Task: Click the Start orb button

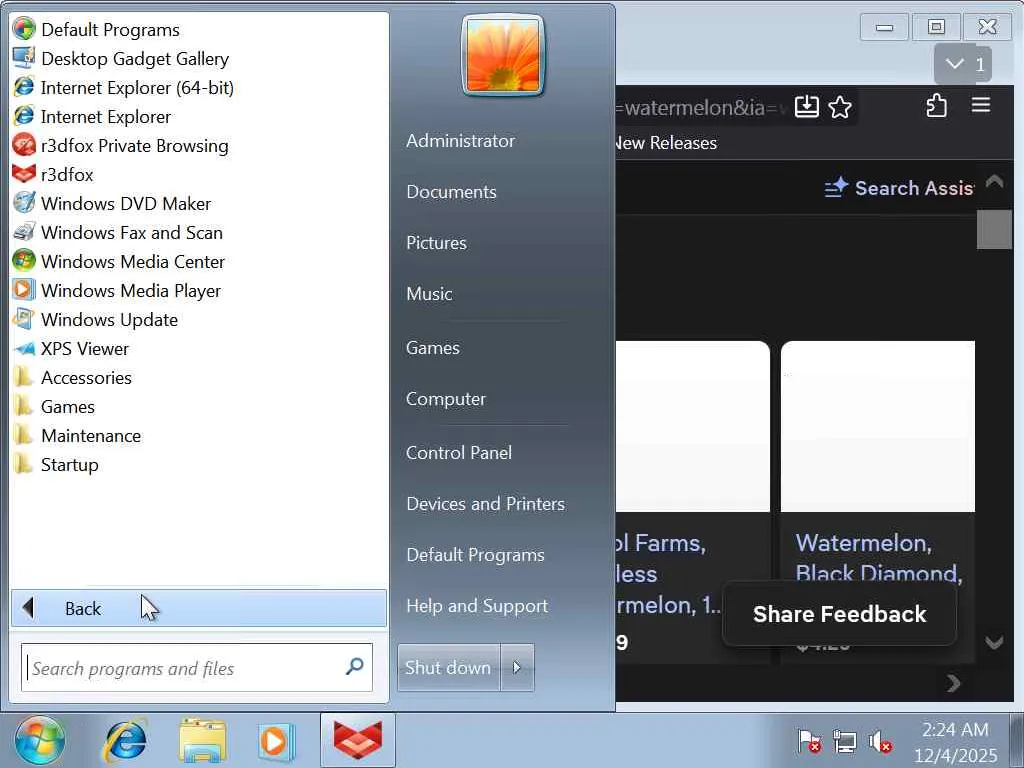Action: [x=40, y=741]
